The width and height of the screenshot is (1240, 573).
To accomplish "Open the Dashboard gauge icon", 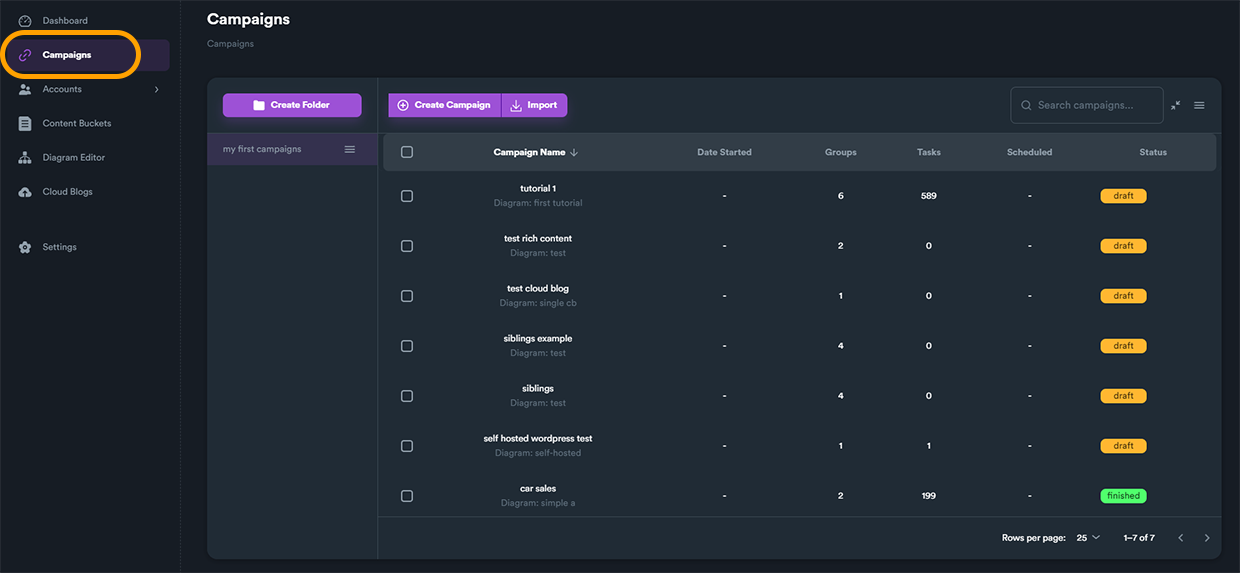I will pos(25,21).
